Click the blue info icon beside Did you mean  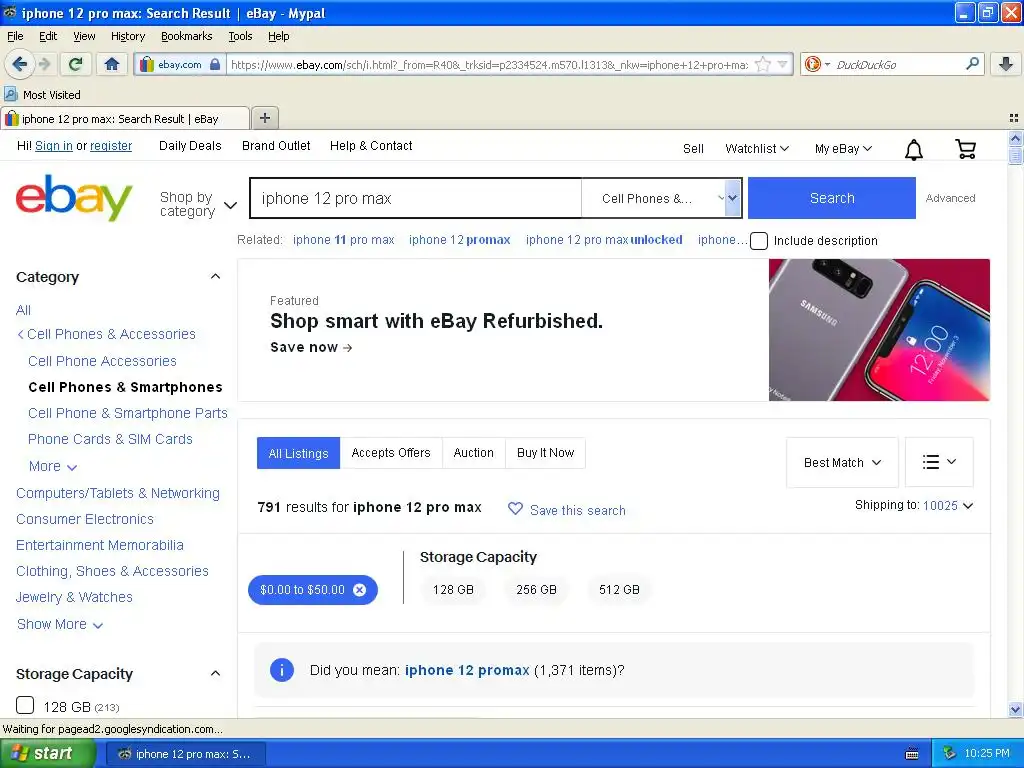pos(281,670)
